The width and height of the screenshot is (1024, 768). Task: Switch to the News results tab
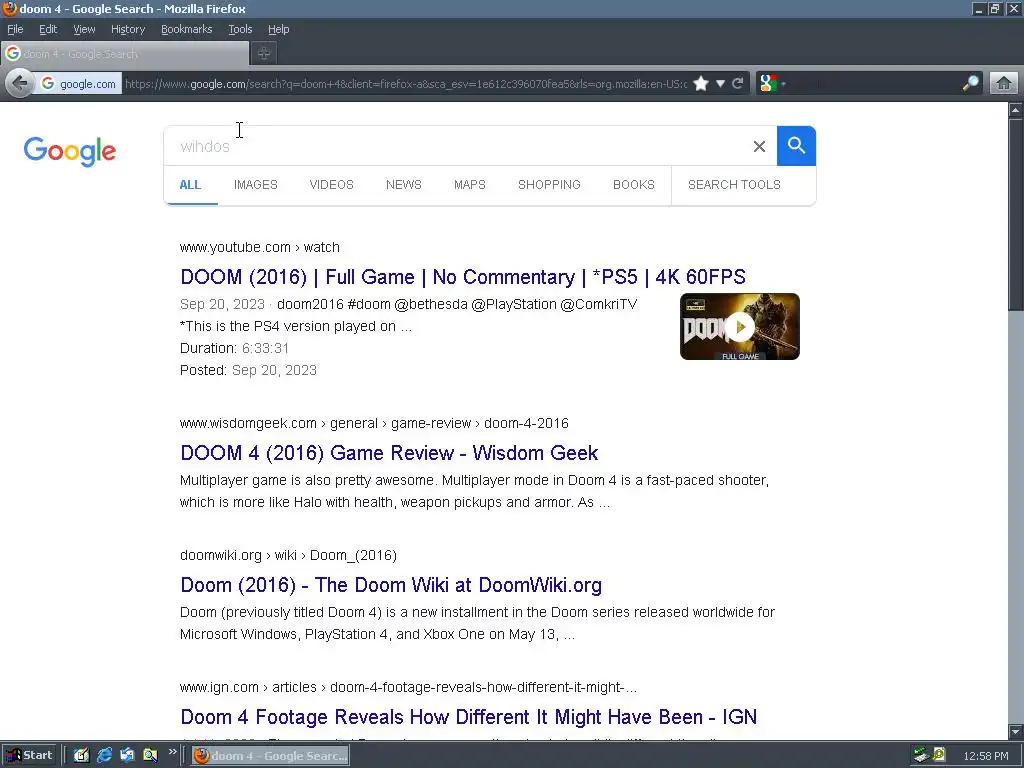pos(404,185)
